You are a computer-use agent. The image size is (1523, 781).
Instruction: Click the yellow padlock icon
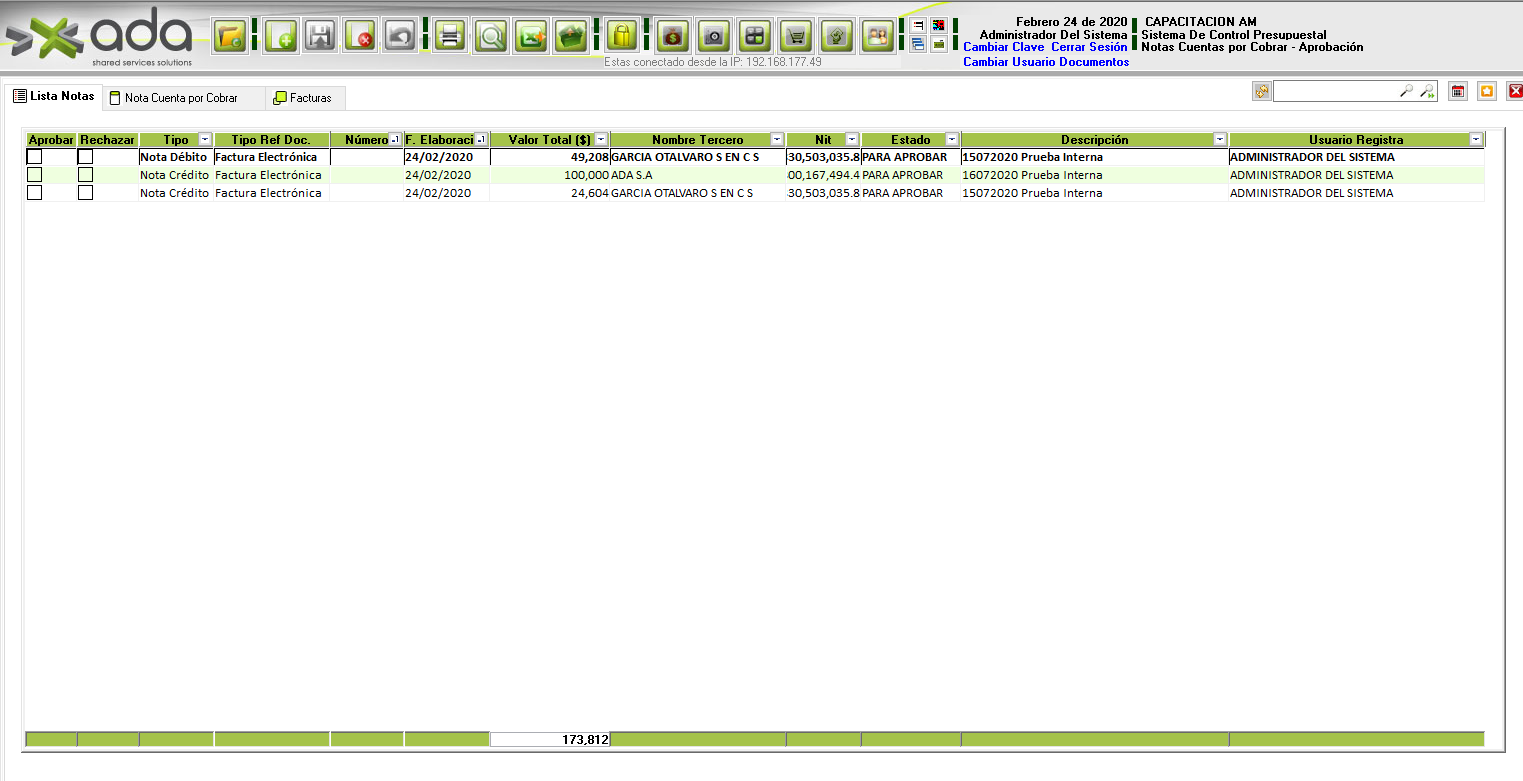click(622, 37)
